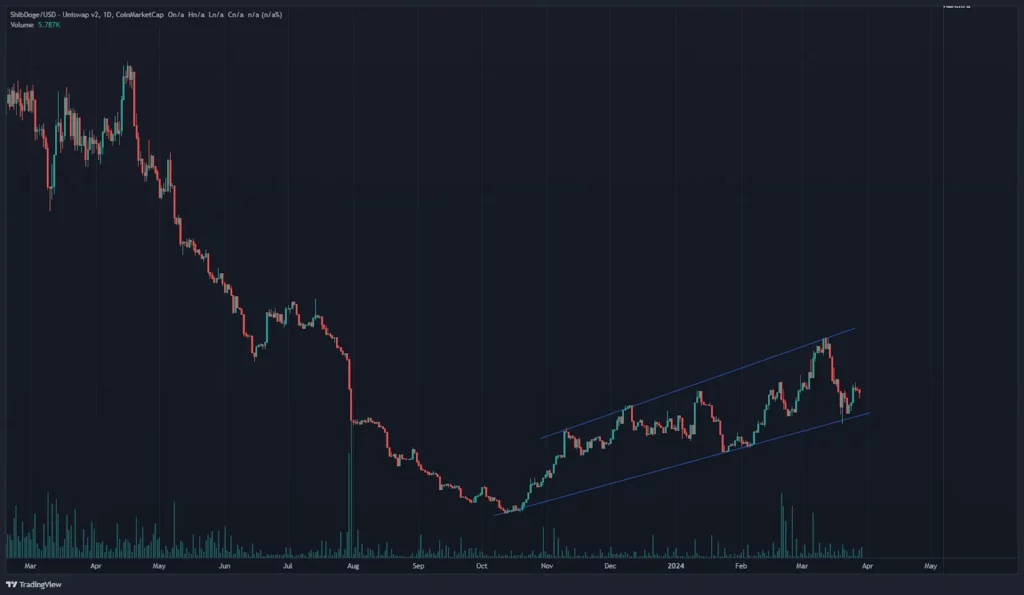The image size is (1024, 595).
Task: Click the Feb label on time axis
Action: coord(741,566)
